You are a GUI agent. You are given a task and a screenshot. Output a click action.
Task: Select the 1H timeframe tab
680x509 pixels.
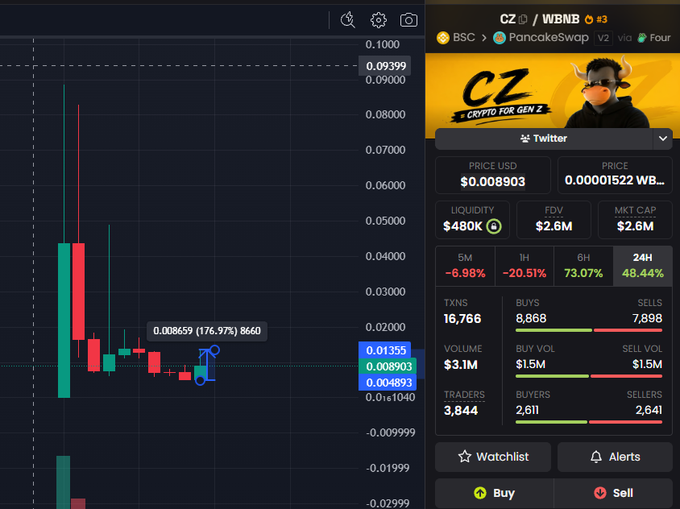coord(524,266)
